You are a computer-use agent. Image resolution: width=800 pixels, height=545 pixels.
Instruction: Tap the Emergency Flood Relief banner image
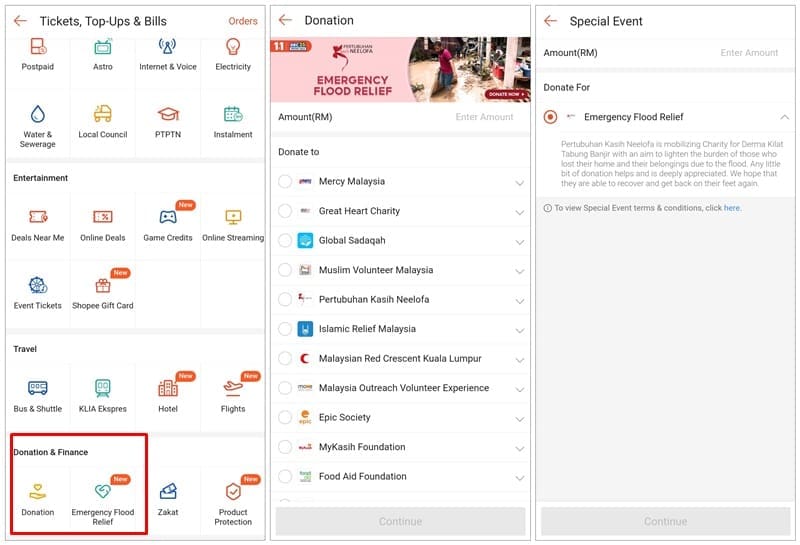(x=400, y=70)
